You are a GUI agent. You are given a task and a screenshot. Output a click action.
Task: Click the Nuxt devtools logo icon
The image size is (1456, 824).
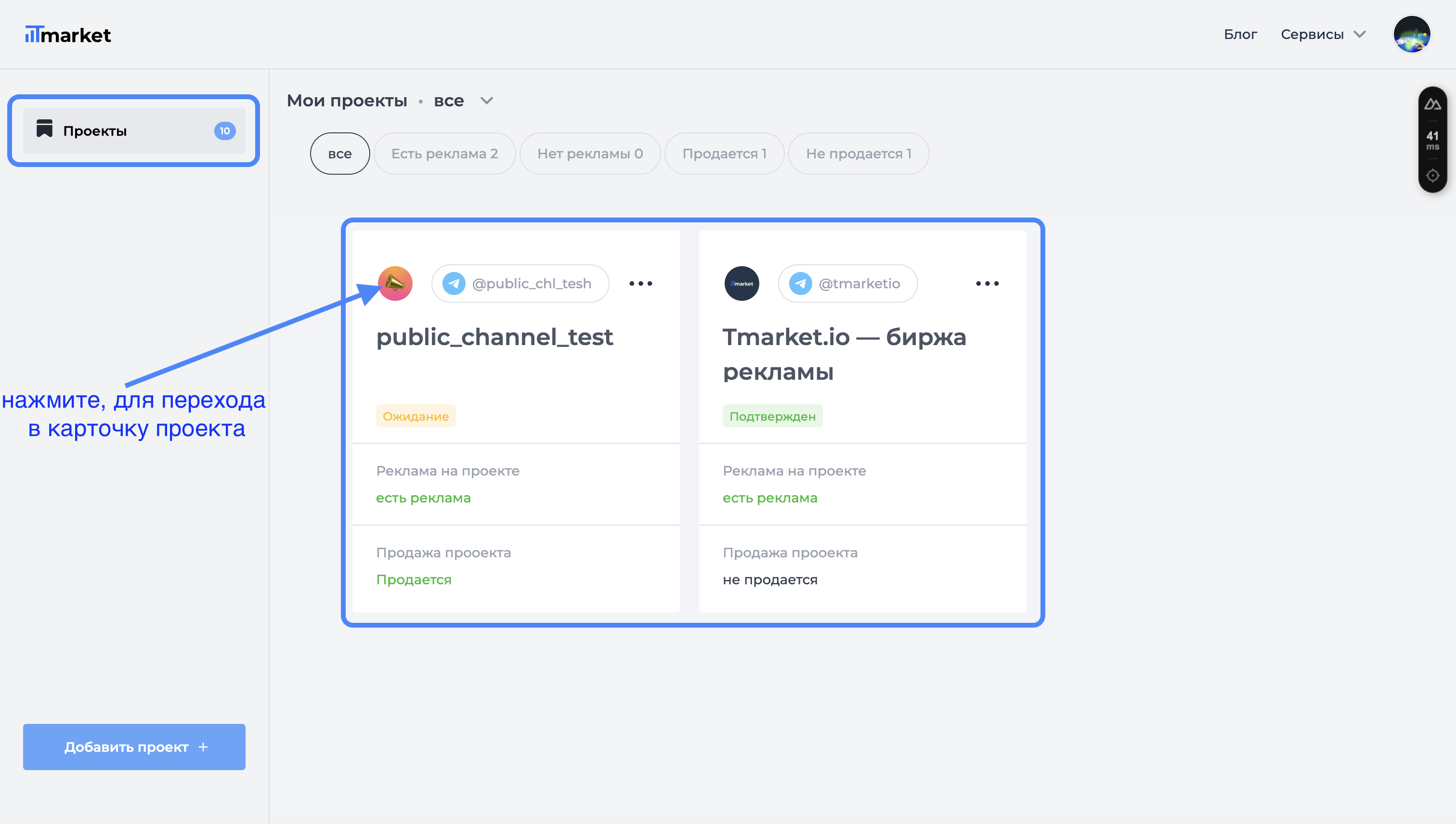(x=1432, y=104)
